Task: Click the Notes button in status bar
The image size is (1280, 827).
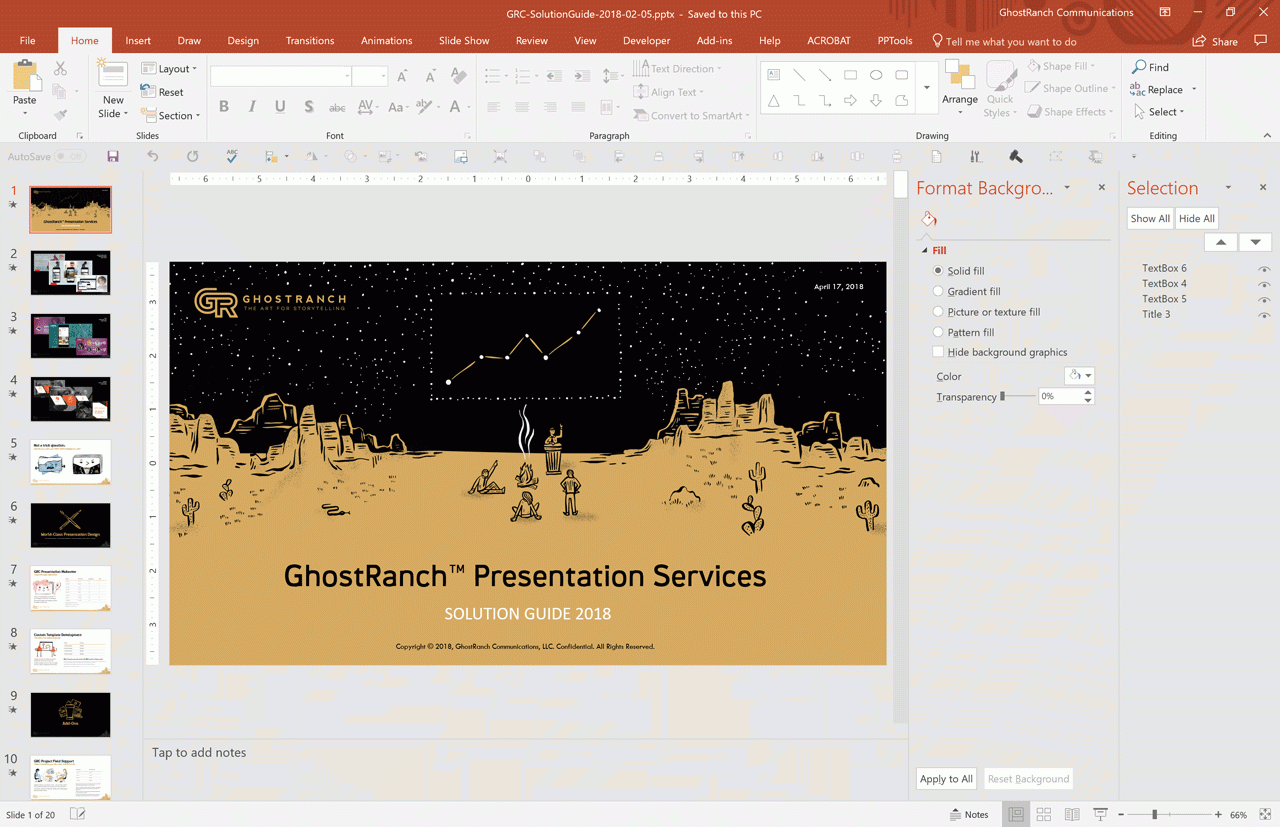Action: pos(969,815)
